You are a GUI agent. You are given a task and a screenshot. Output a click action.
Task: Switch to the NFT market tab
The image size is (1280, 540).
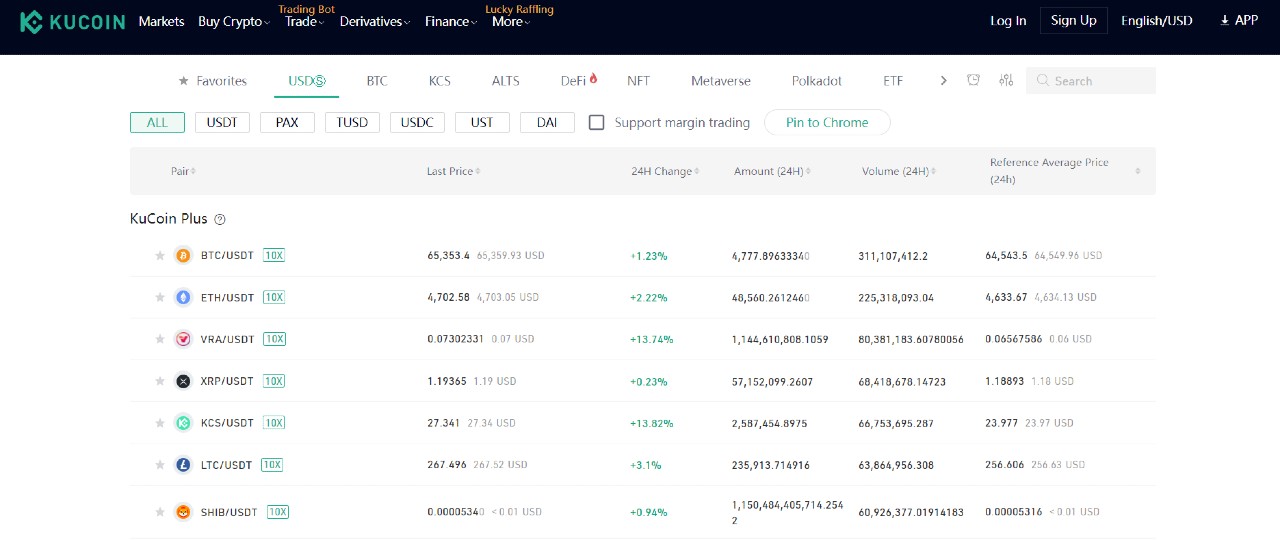pyautogui.click(x=638, y=81)
